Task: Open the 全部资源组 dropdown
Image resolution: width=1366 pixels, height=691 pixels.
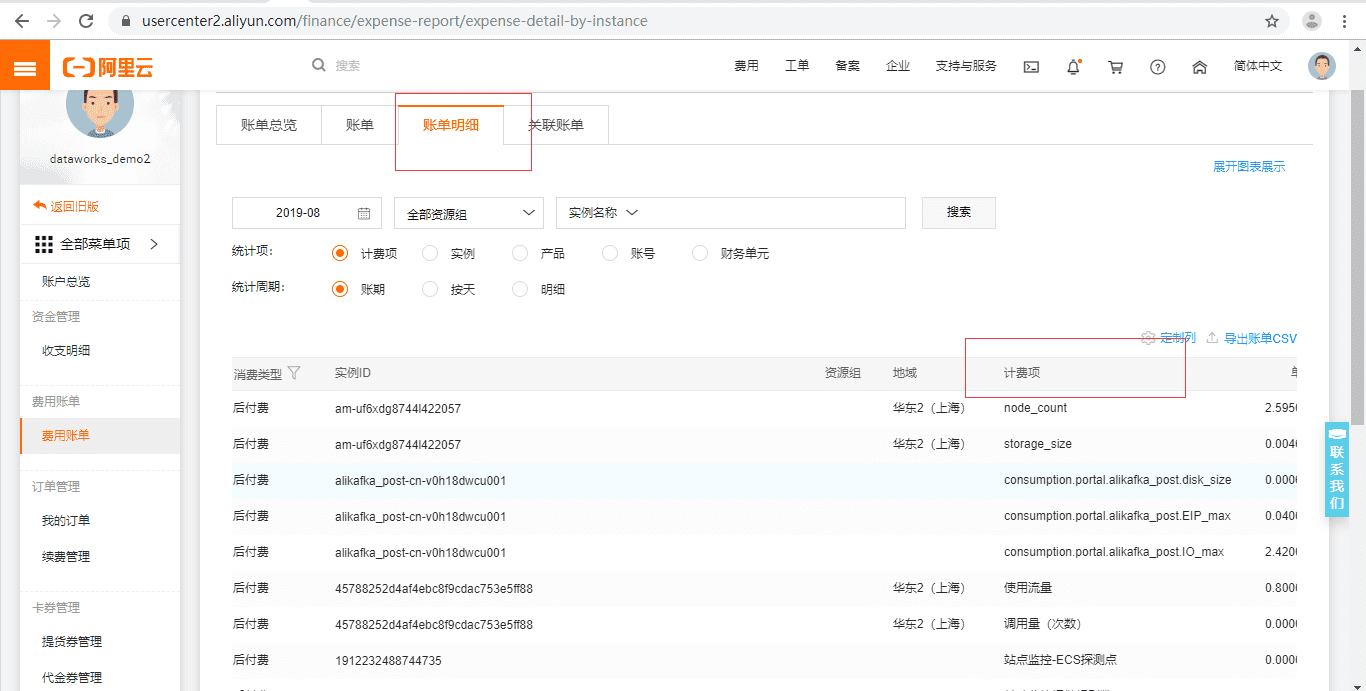Action: tap(469, 213)
